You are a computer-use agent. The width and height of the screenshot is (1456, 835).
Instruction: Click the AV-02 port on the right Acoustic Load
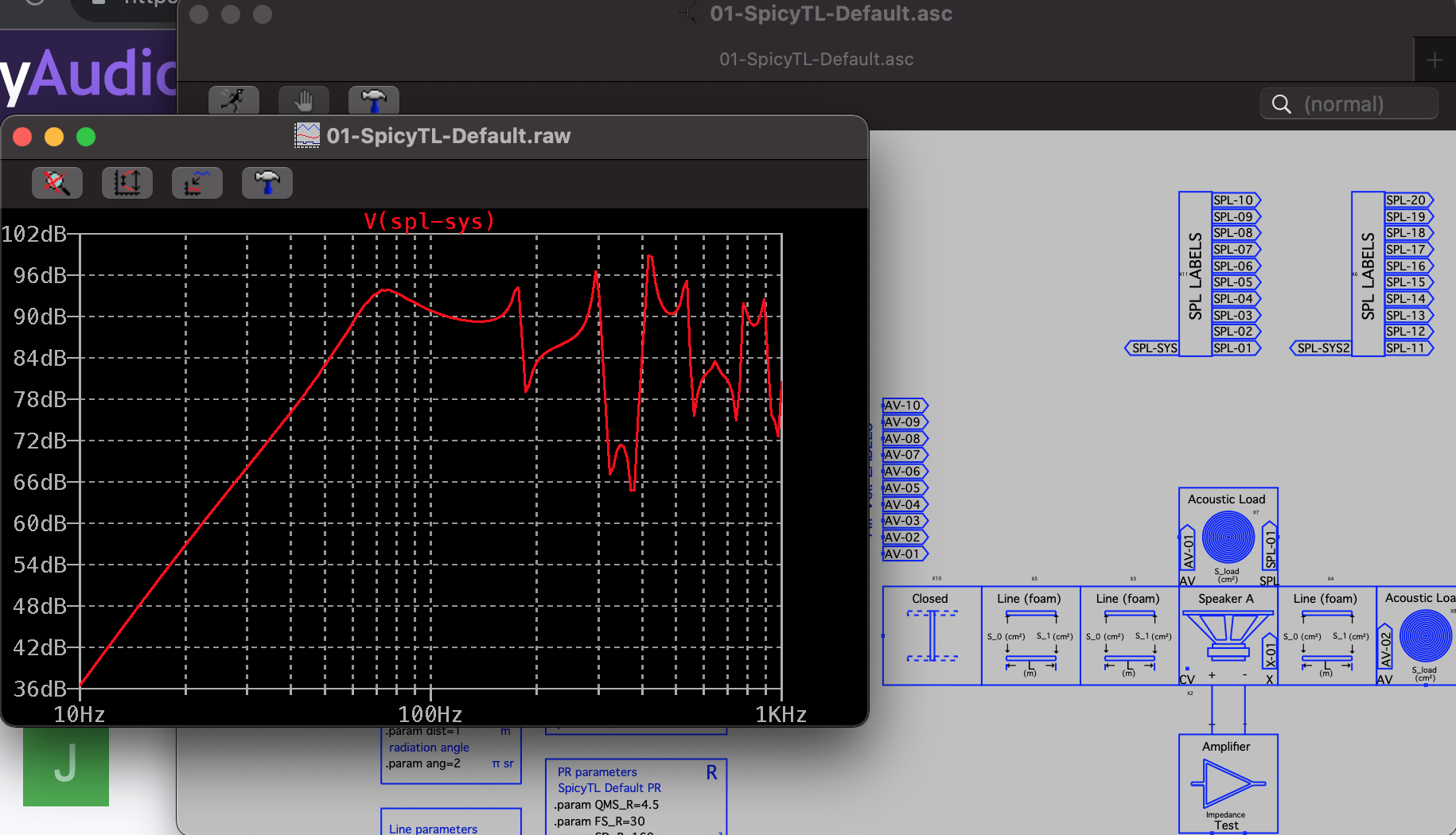tap(1385, 648)
